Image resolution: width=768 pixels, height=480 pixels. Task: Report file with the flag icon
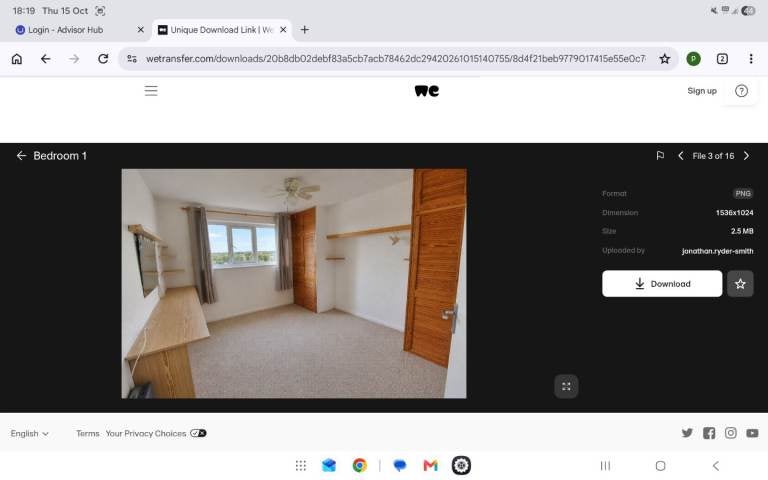click(660, 156)
